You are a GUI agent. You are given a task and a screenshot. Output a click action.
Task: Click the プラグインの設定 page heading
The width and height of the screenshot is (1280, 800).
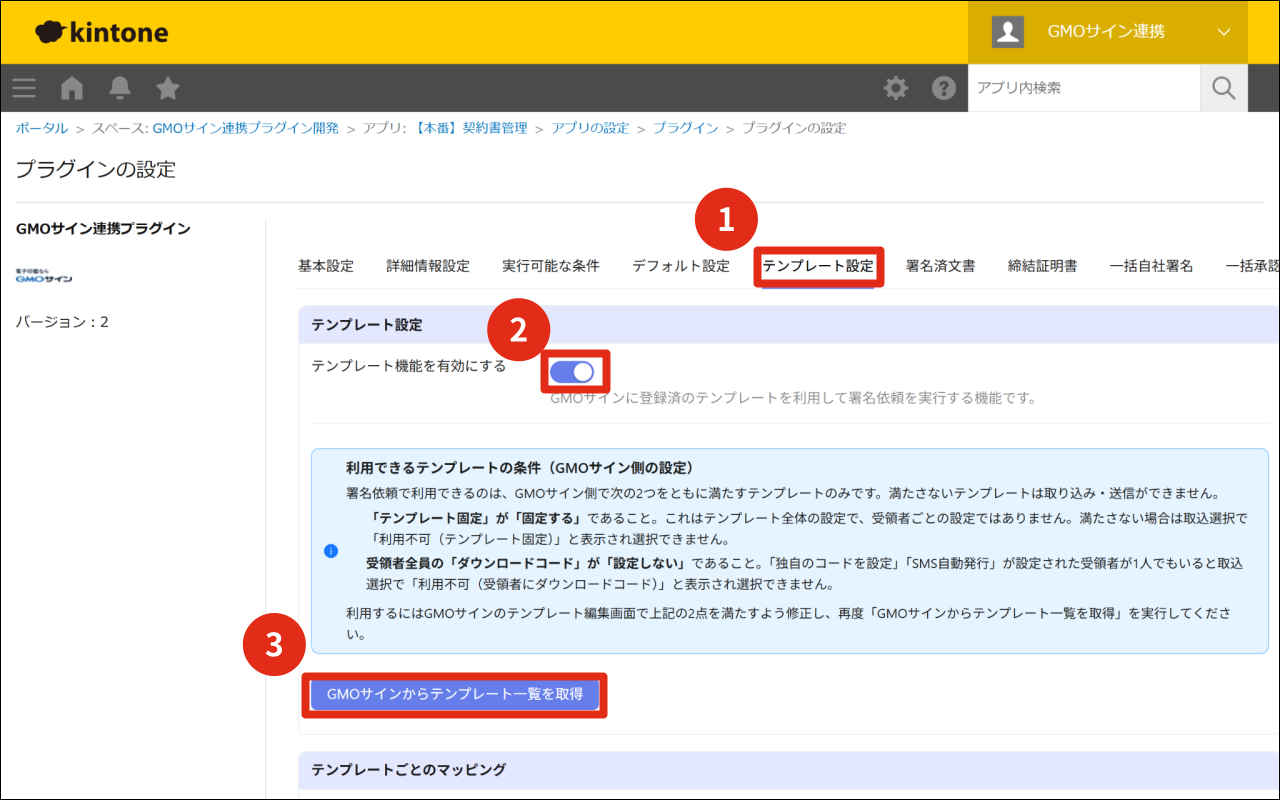[x=96, y=170]
